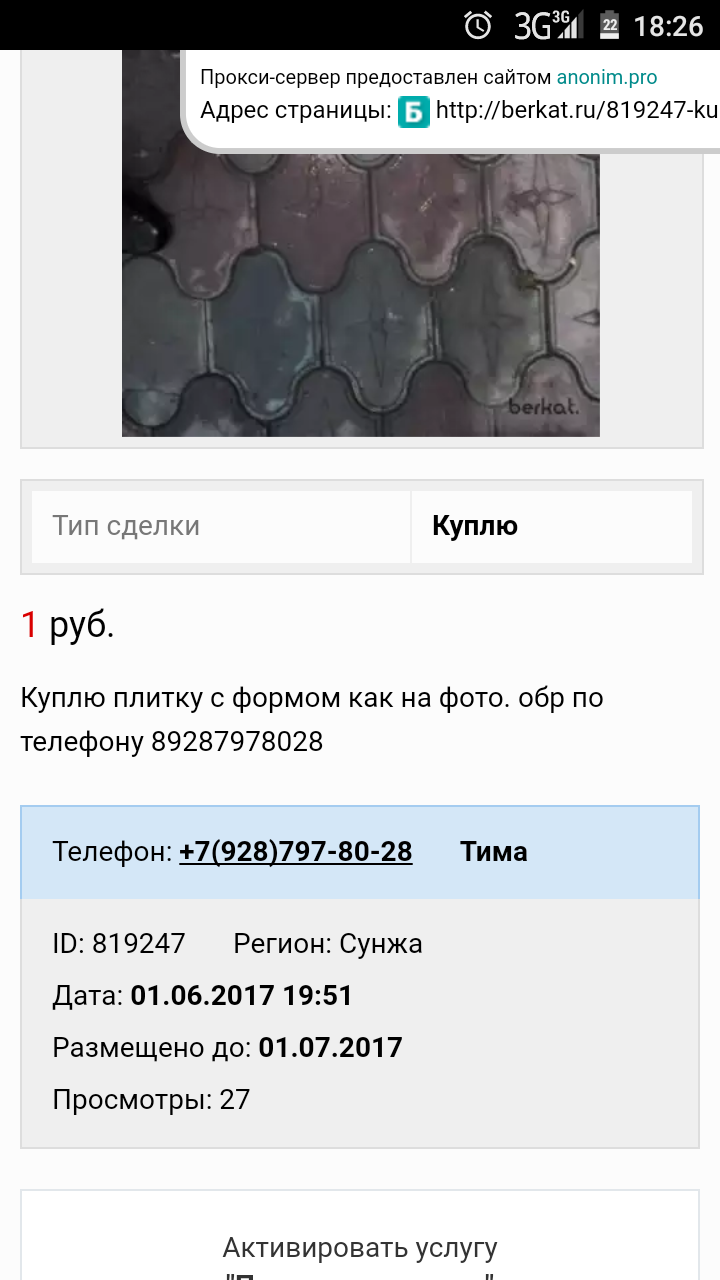Viewport: 720px width, 1280px height.
Task: Call phone number +7(928)797-80-28
Action: click(x=296, y=852)
